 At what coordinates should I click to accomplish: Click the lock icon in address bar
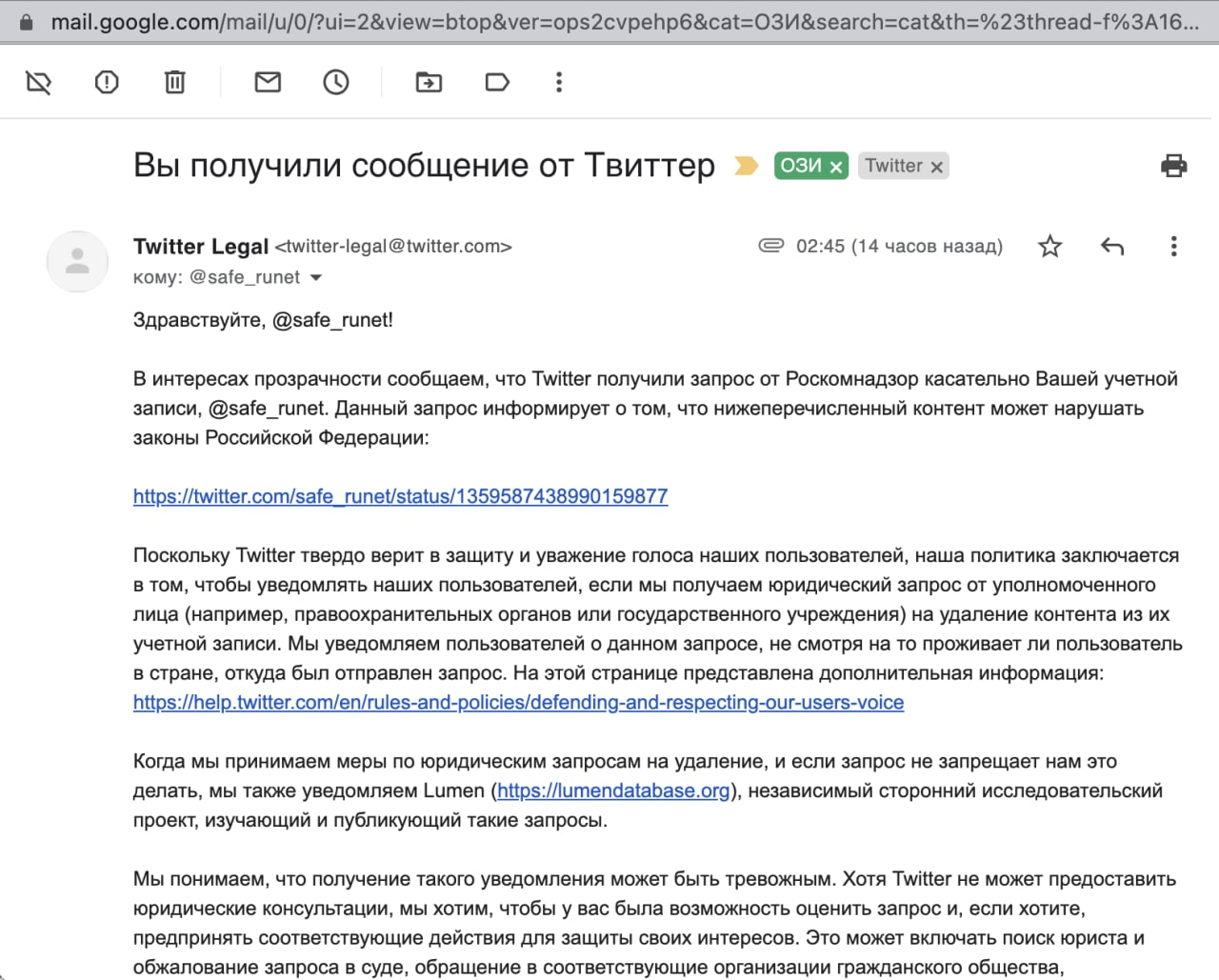click(x=26, y=21)
